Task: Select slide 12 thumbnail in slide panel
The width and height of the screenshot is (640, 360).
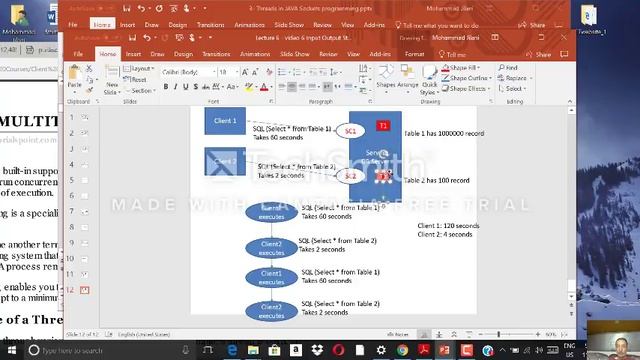Action: tap(84, 290)
